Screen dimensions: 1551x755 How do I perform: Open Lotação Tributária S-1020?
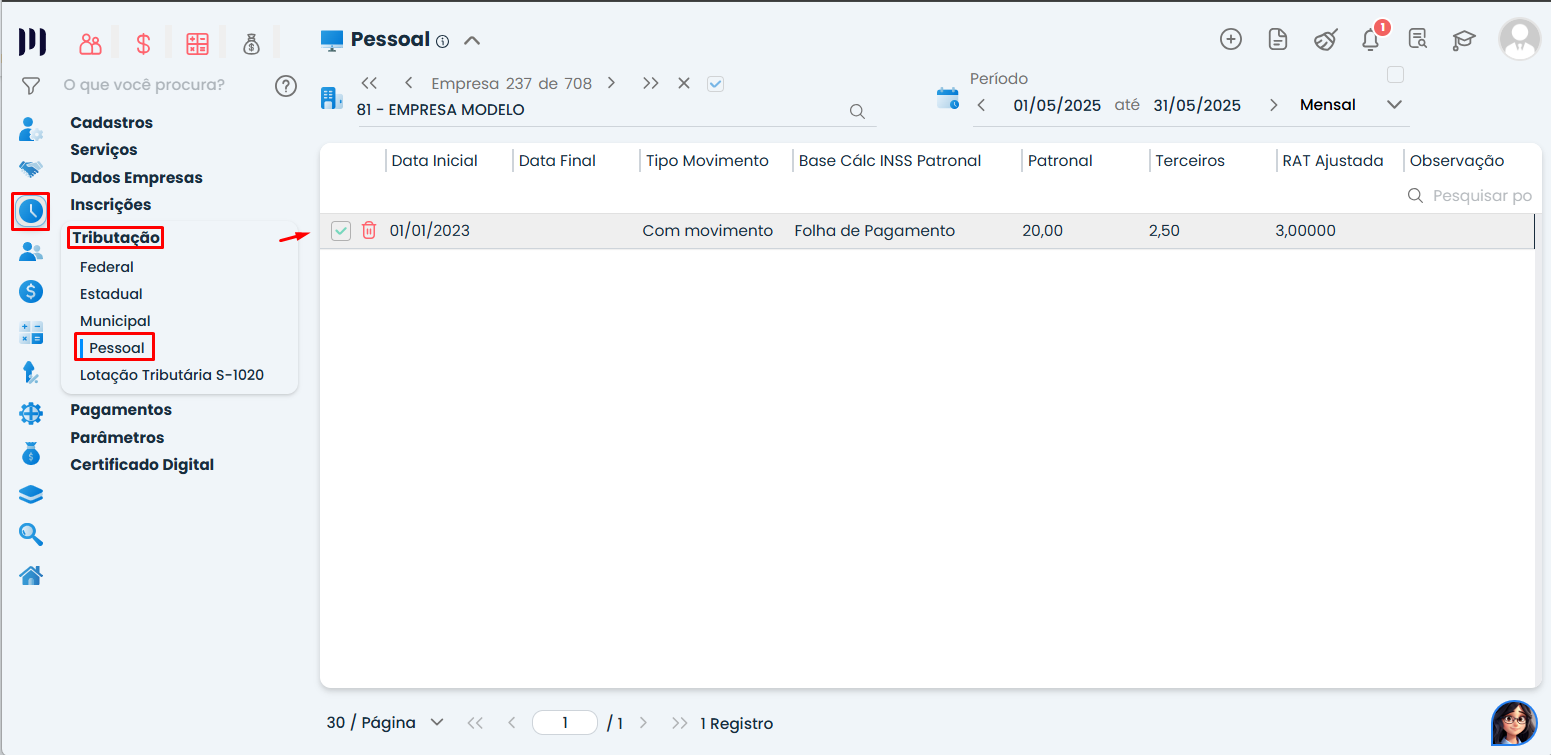coord(172,375)
